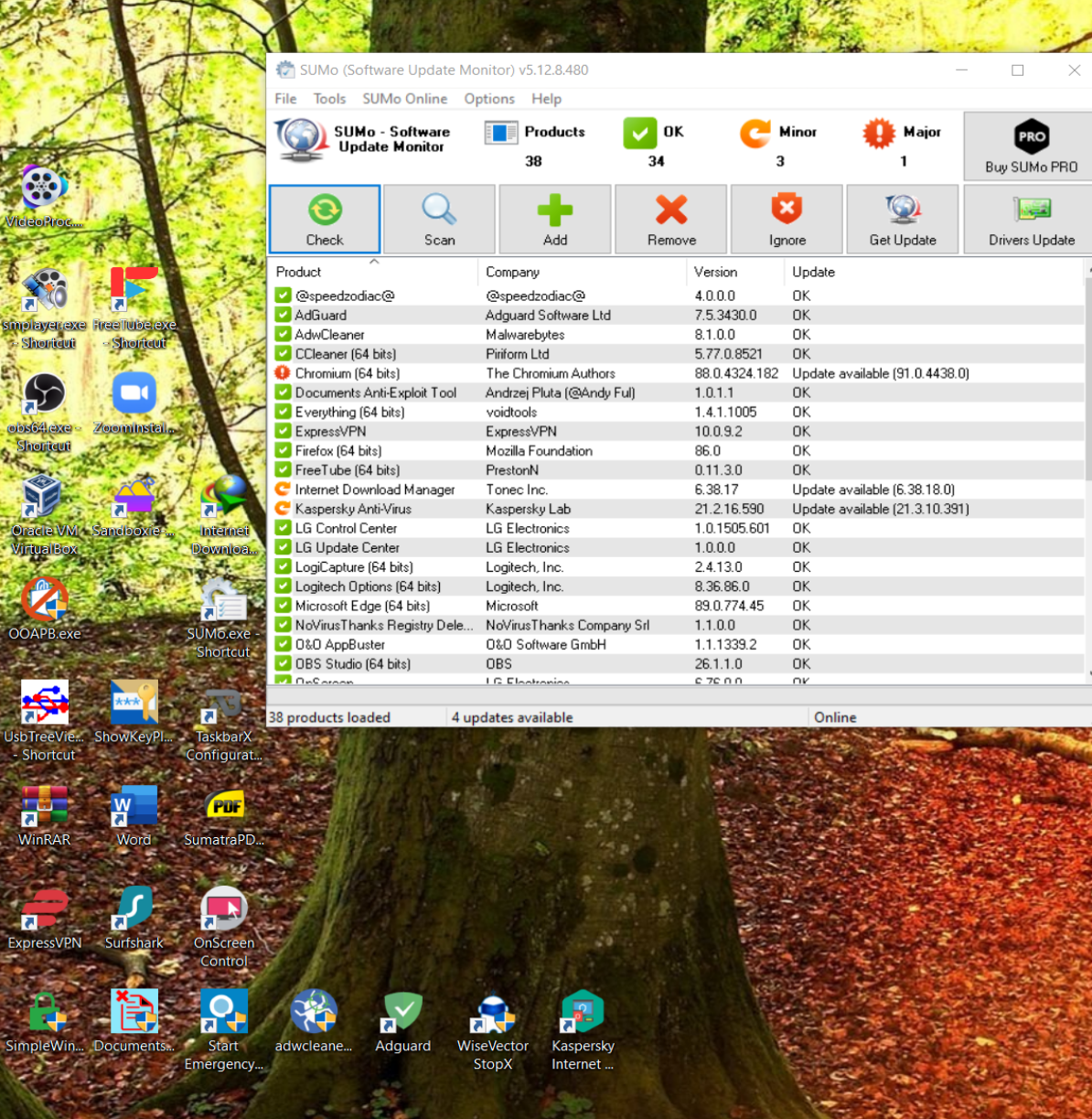Open the Options menu
Viewport: 1092px width, 1119px height.
pos(489,99)
